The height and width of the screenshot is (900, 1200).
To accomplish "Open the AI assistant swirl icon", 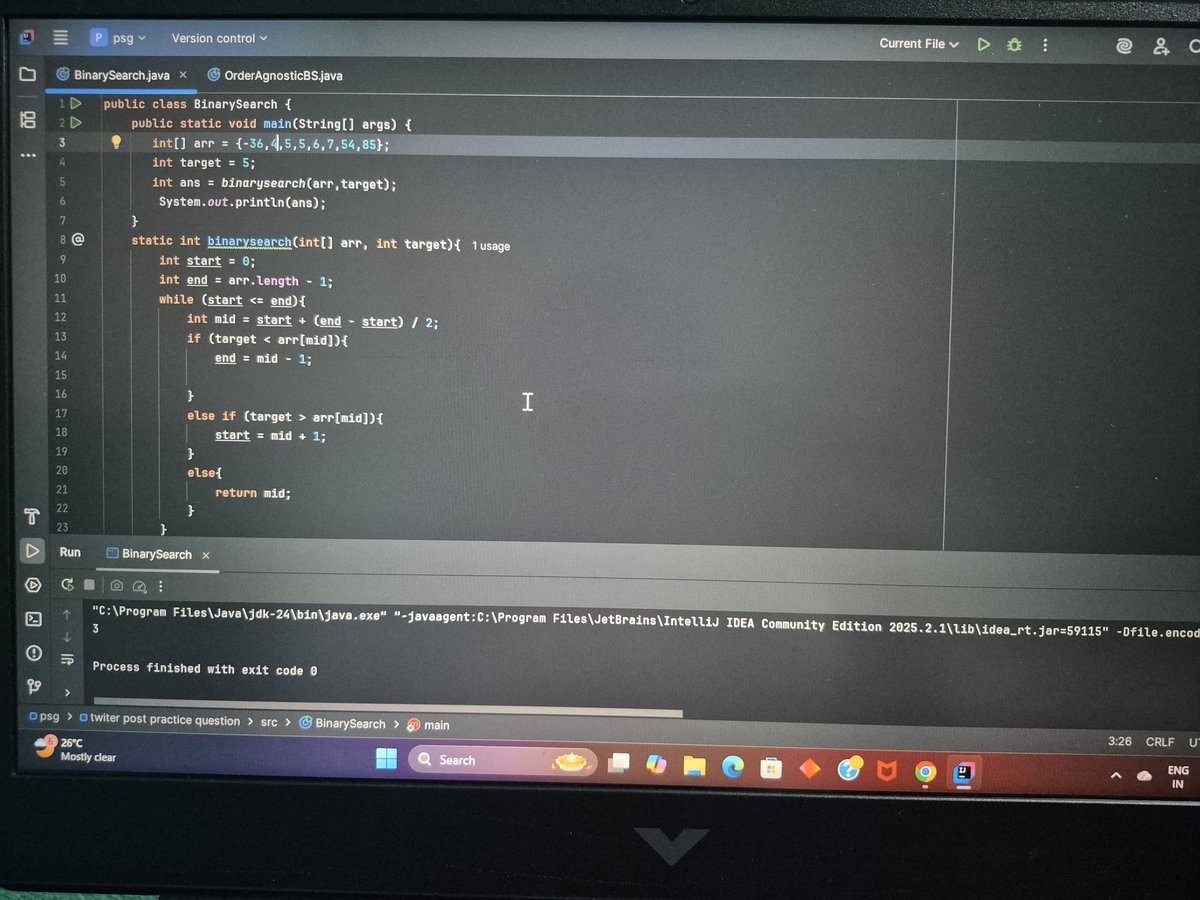I will pos(1124,46).
